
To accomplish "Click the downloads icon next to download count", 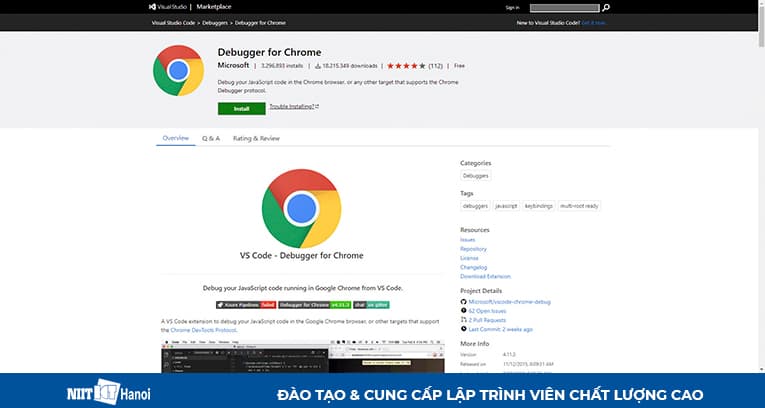I will tap(318, 66).
